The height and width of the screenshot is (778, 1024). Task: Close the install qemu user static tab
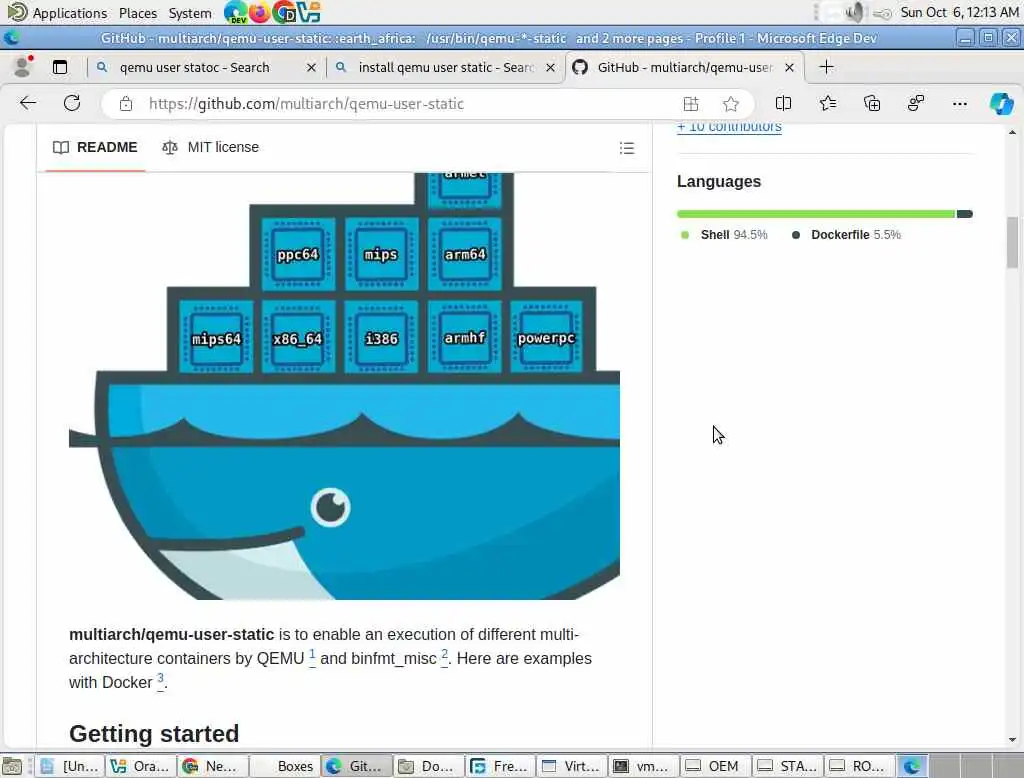click(551, 67)
